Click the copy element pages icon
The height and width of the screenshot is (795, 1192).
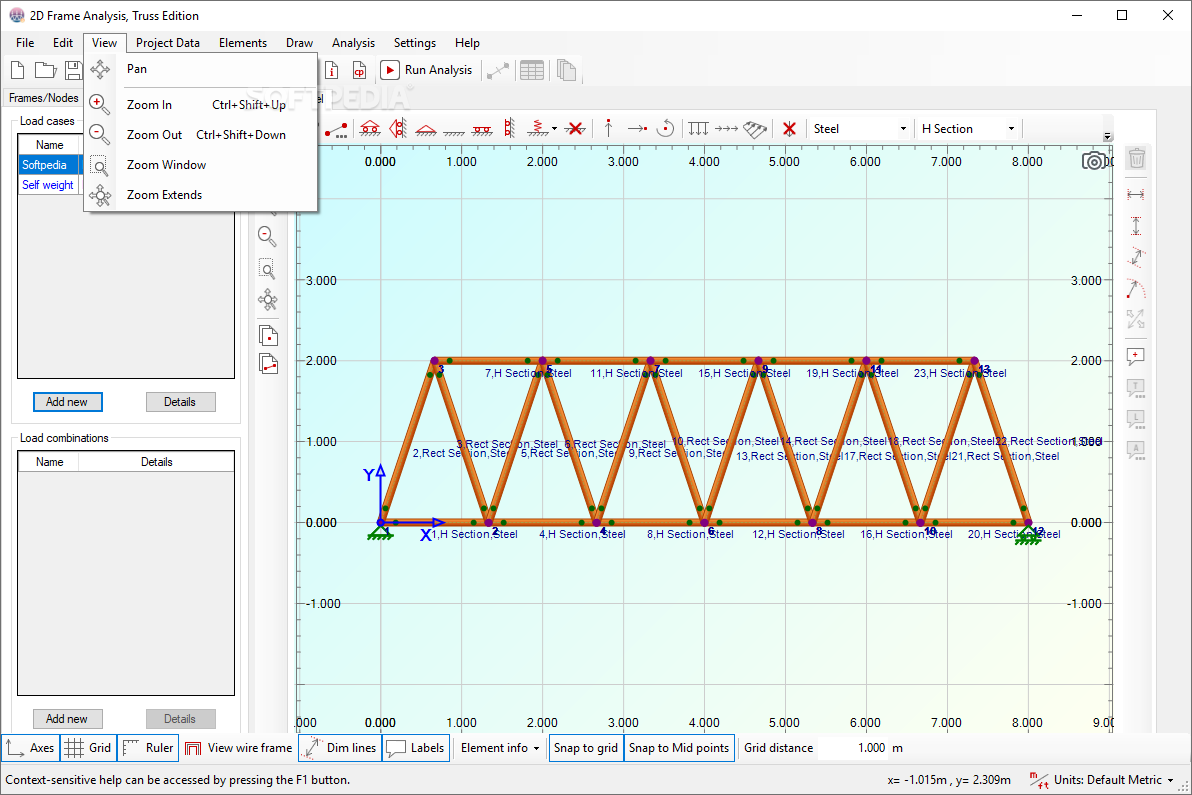[268, 364]
